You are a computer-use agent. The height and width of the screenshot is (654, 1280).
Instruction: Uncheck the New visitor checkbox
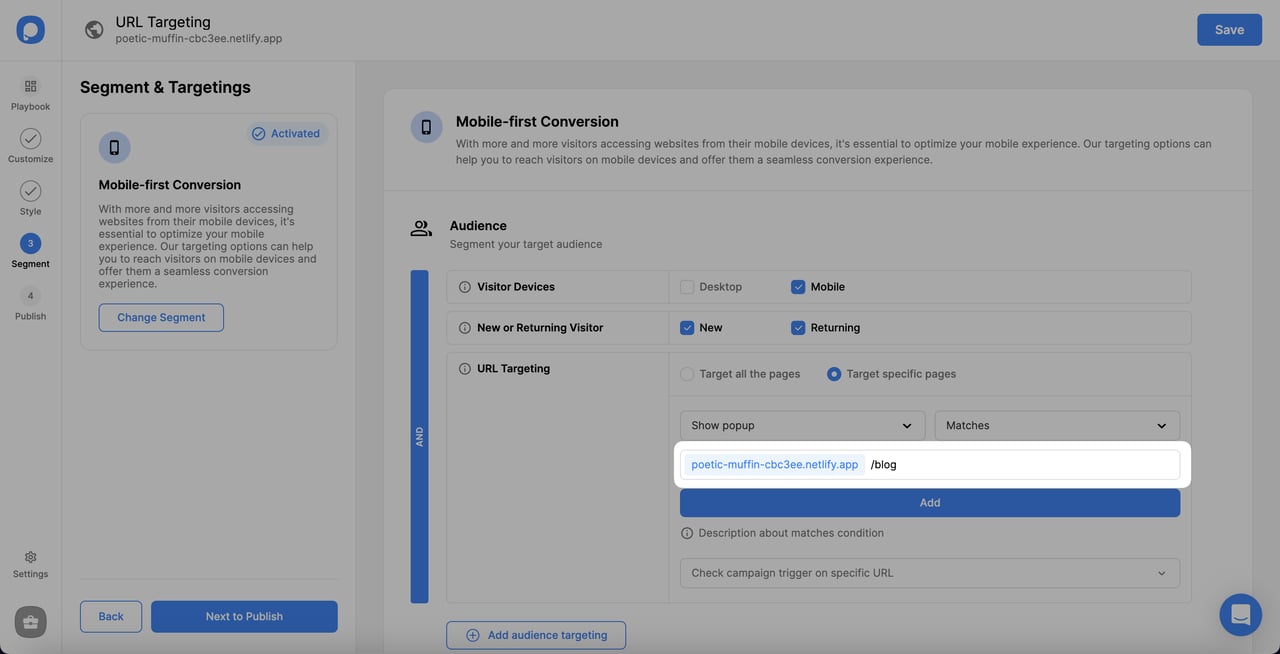[x=687, y=327]
